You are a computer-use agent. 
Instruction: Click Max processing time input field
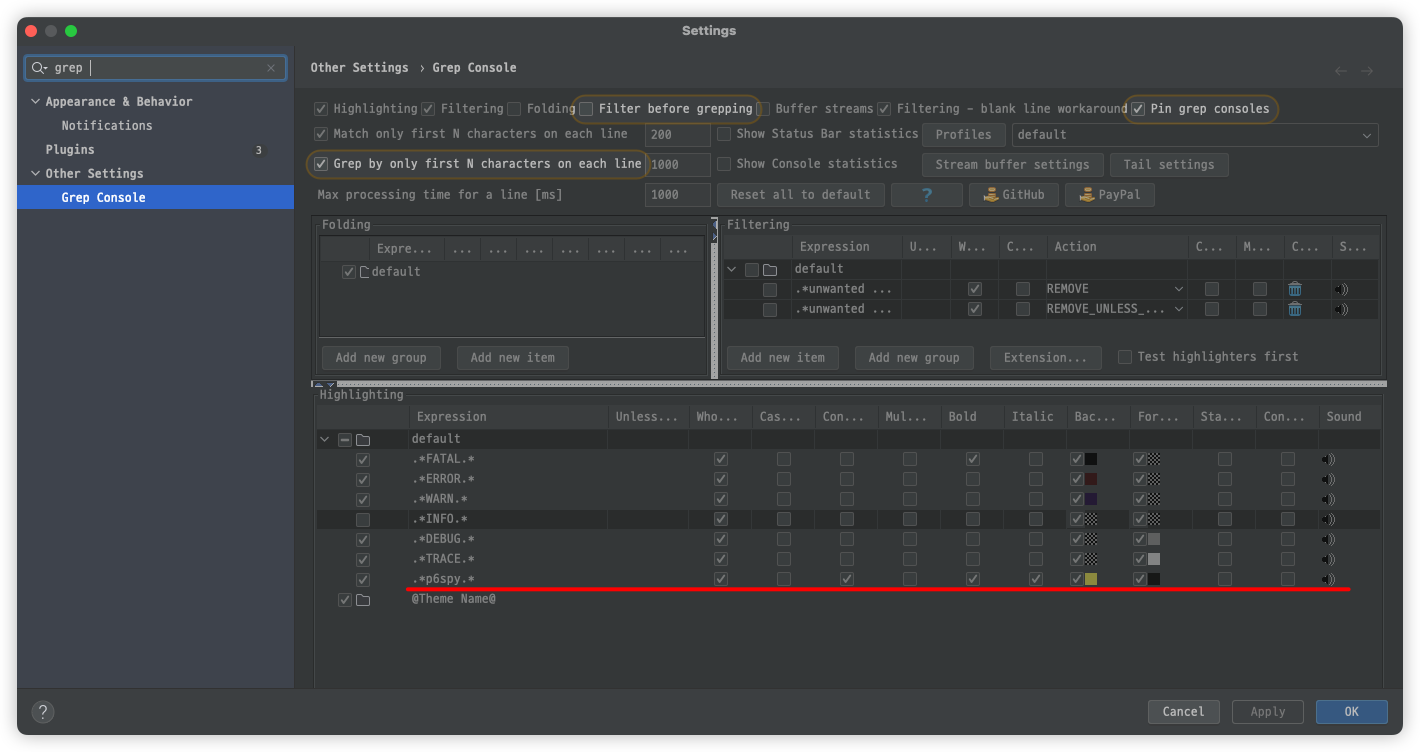tap(677, 195)
